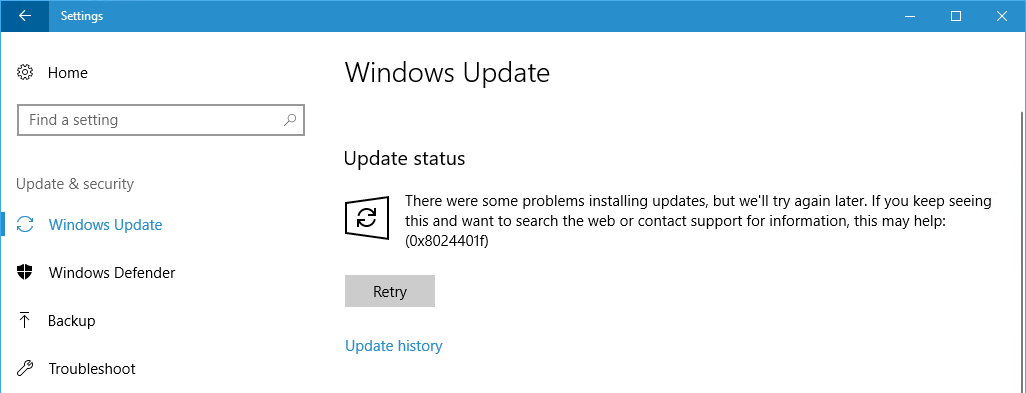Close the Settings window
Viewport: 1026px width, 393px height.
[x=1002, y=16]
